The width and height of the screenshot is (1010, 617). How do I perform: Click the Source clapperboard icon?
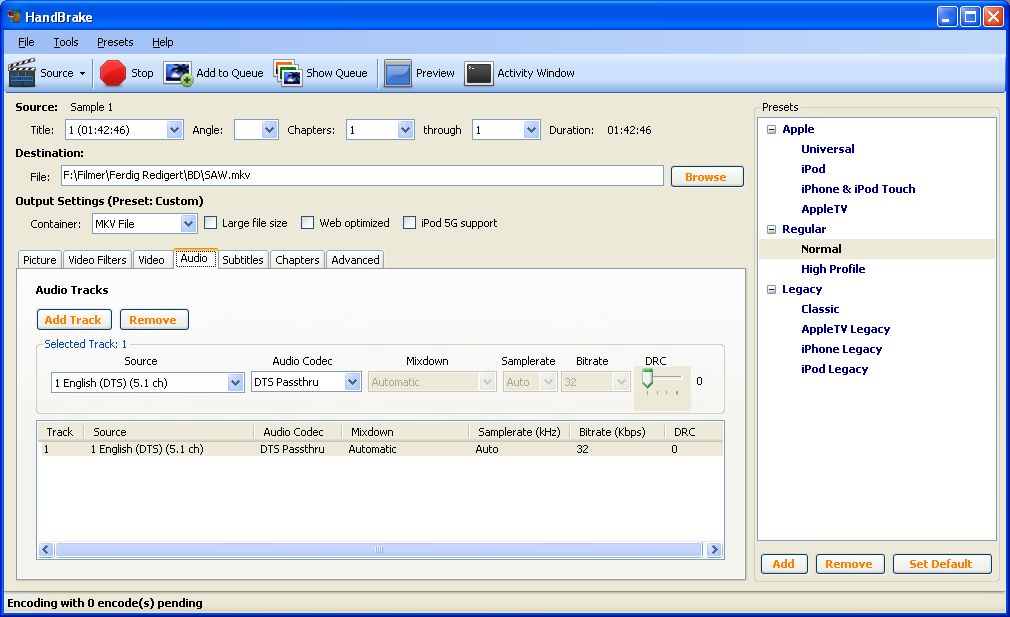pyautogui.click(x=22, y=73)
